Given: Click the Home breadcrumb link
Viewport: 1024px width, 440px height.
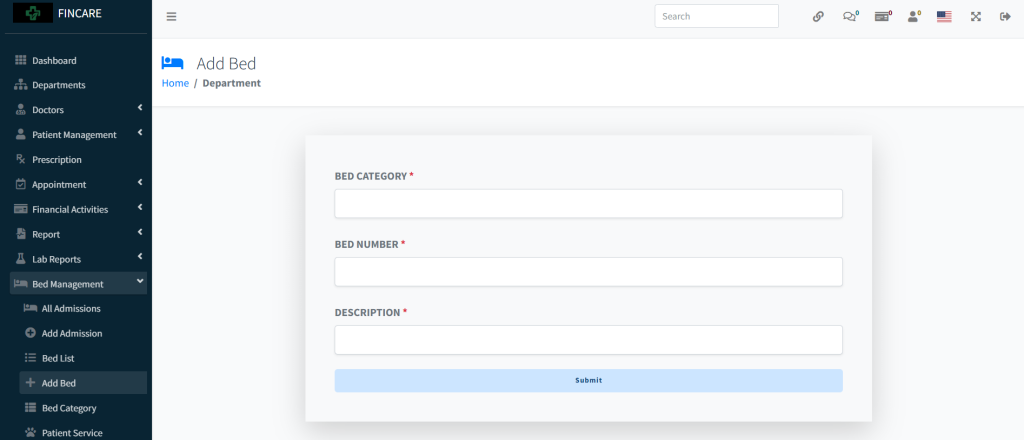Looking at the screenshot, I should [x=175, y=83].
